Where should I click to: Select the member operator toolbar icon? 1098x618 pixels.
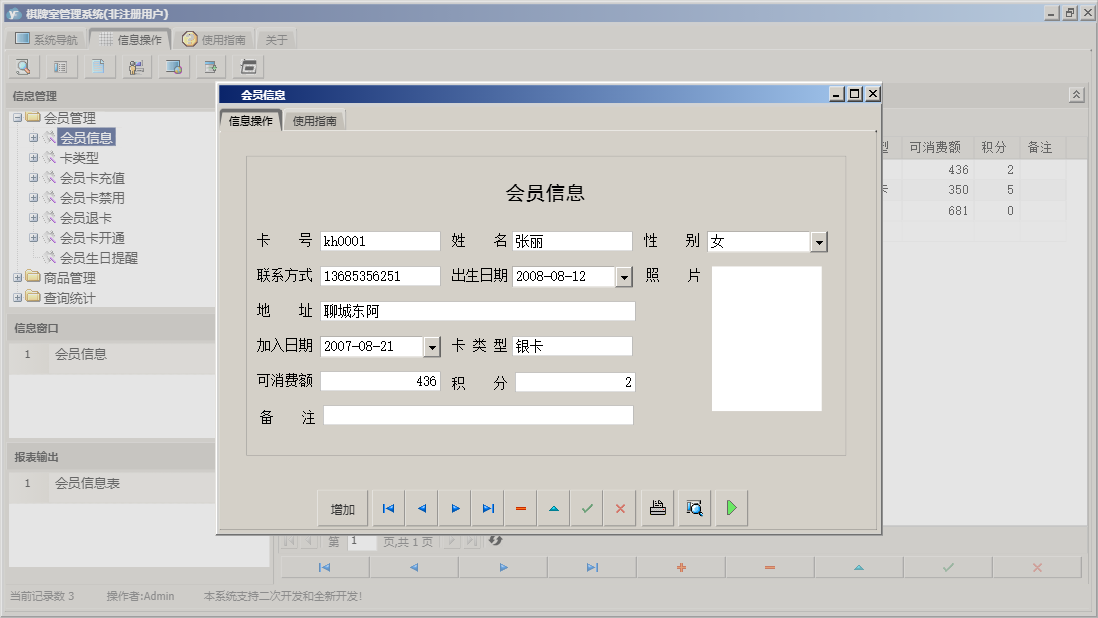point(136,66)
